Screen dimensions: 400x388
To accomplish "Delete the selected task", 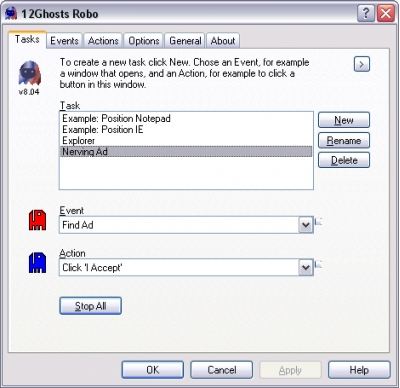I will click(344, 160).
